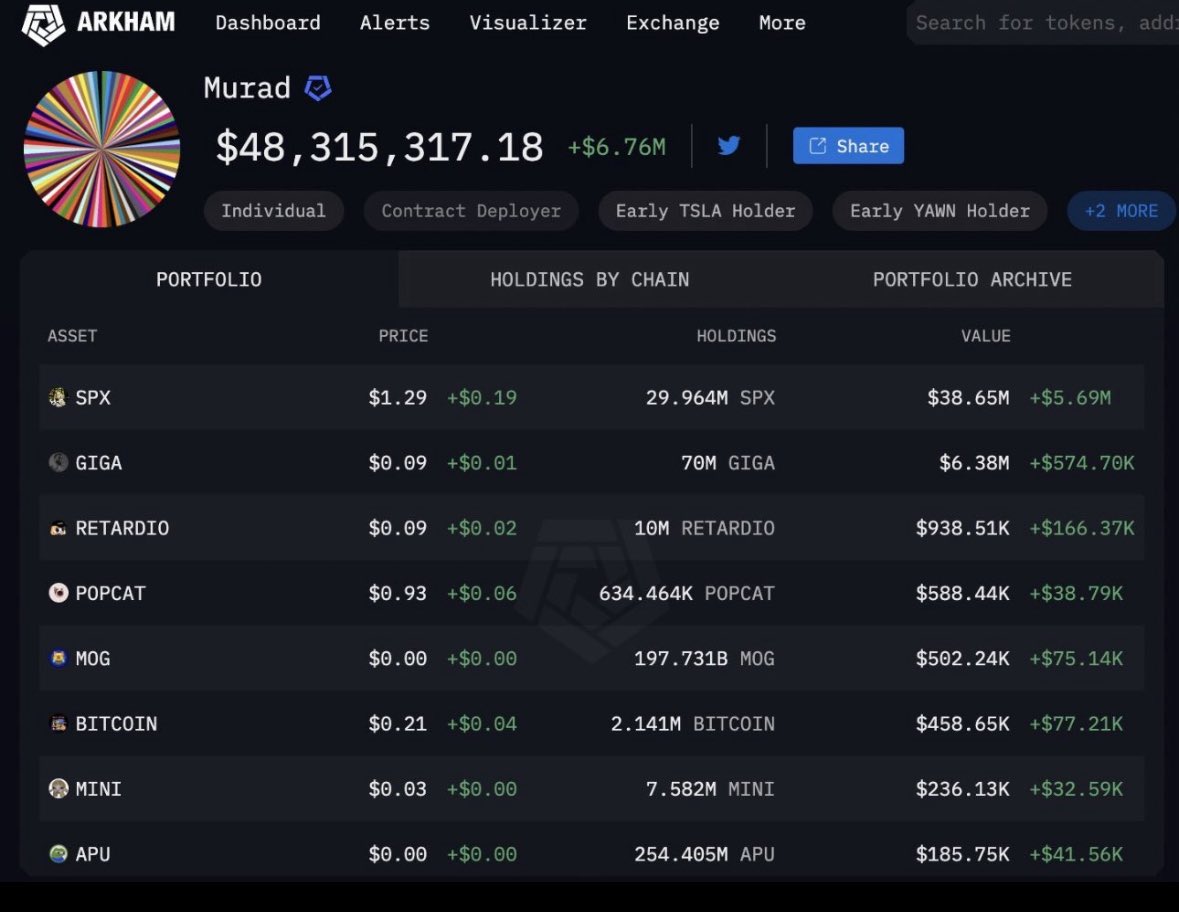Click the GIGA value change +$574.70K
1179x912 pixels.
tap(1081, 463)
